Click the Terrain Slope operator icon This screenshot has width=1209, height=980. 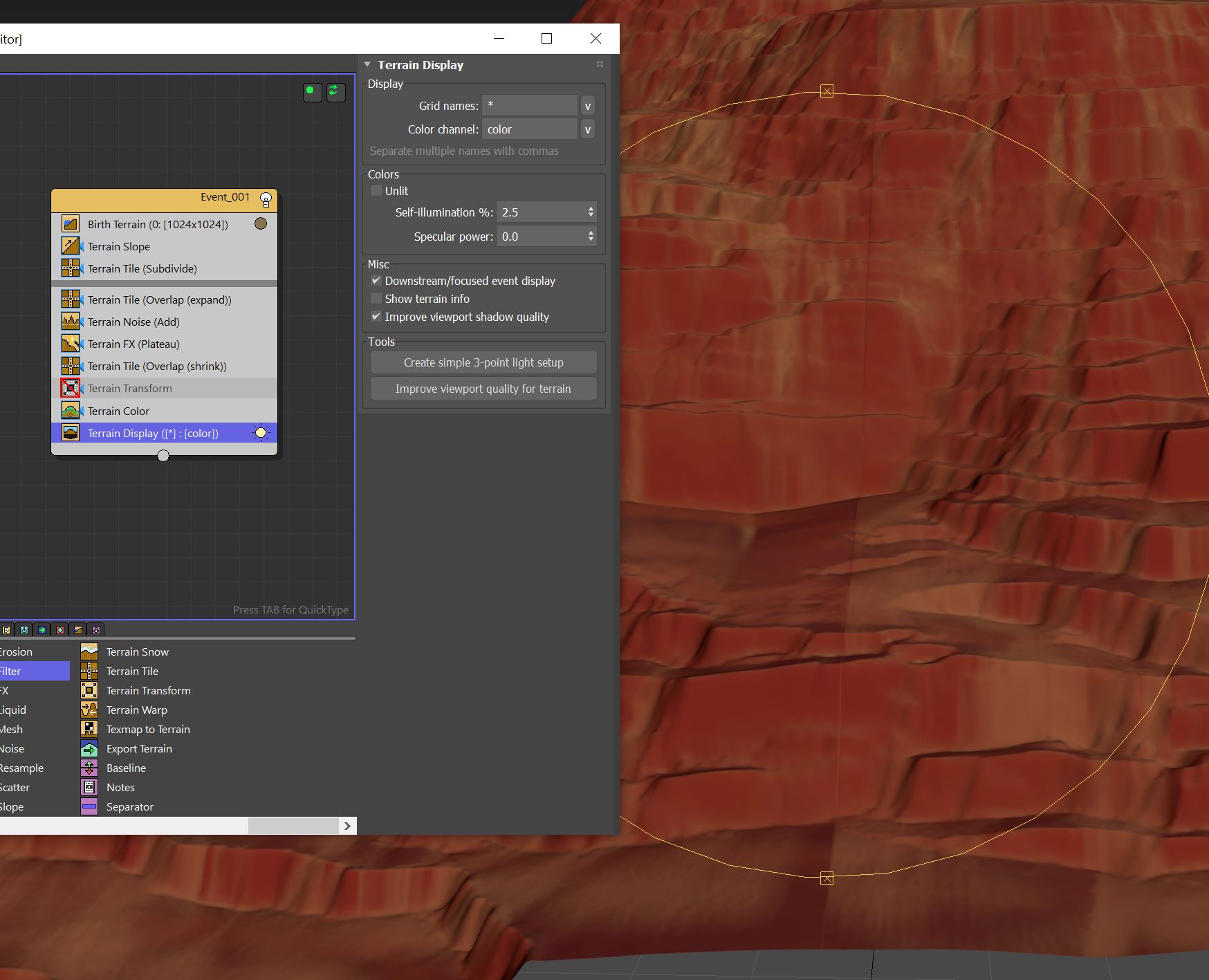coord(71,246)
